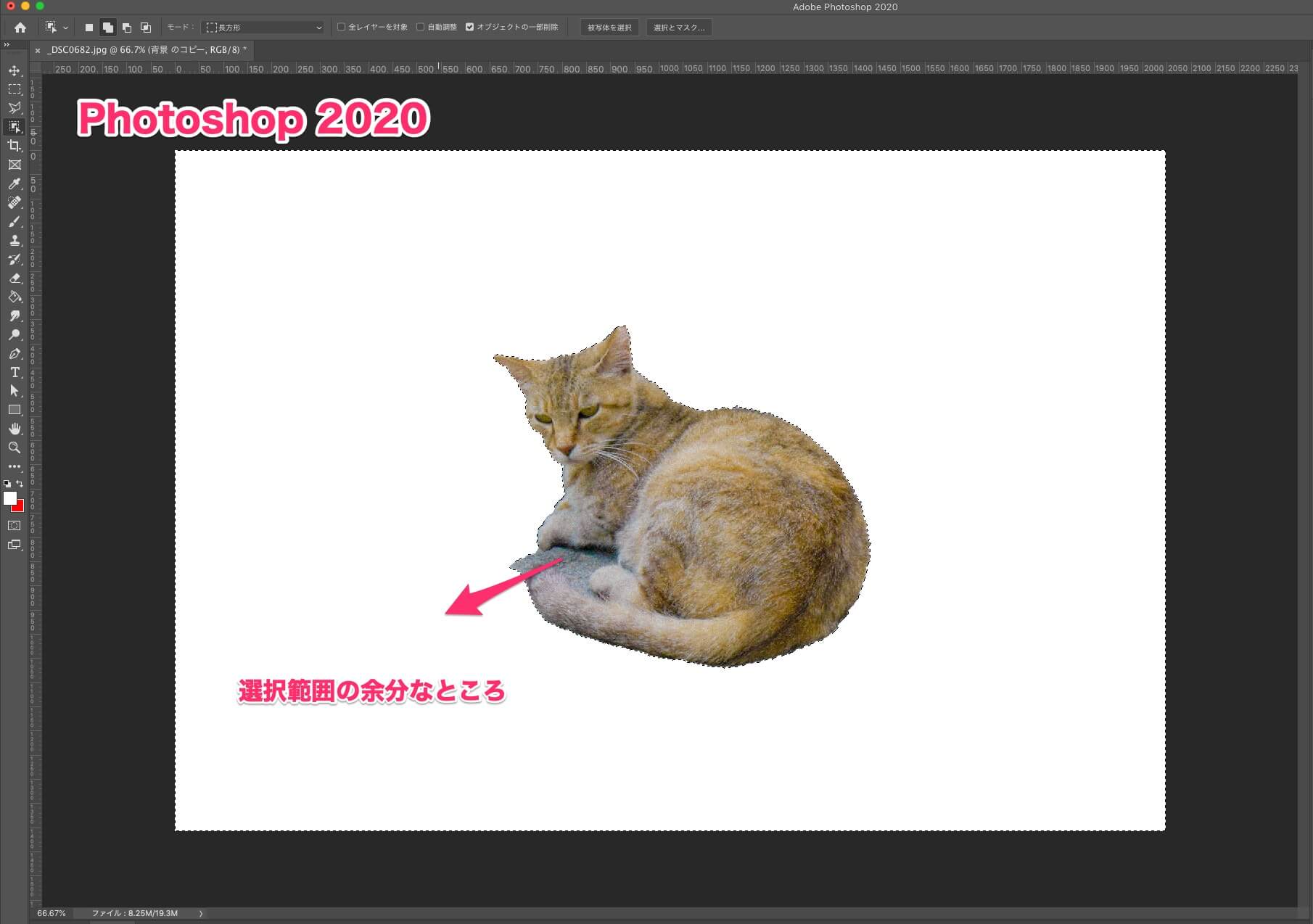Select the Eraser tool

pos(15,278)
